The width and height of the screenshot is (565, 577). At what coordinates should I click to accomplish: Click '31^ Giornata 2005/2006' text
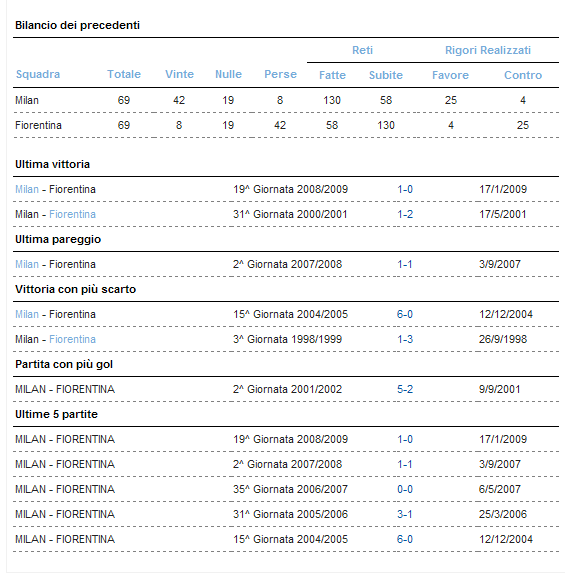pyautogui.click(x=290, y=514)
